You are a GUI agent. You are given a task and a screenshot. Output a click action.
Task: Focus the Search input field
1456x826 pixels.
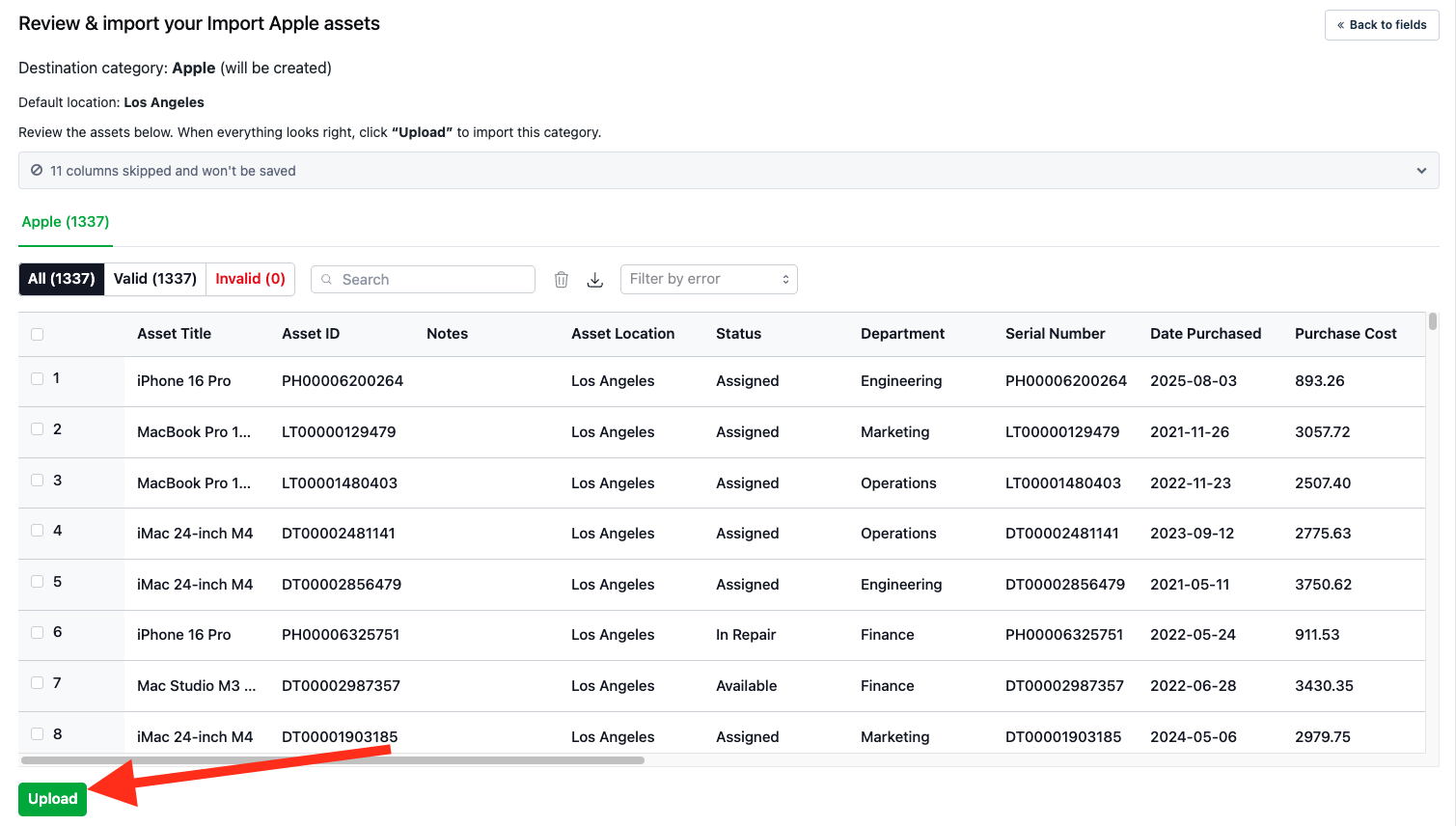point(423,280)
